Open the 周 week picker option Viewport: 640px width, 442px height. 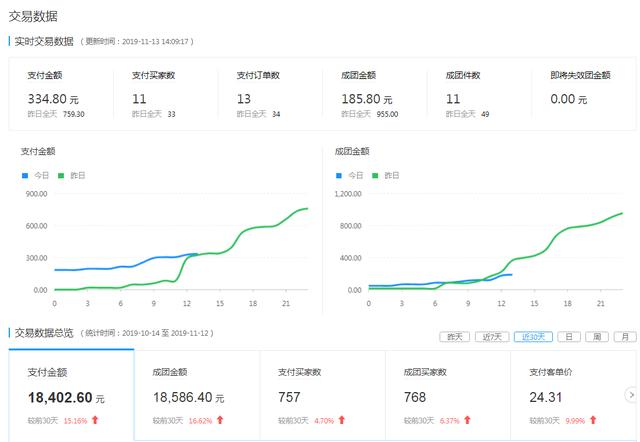point(597,337)
